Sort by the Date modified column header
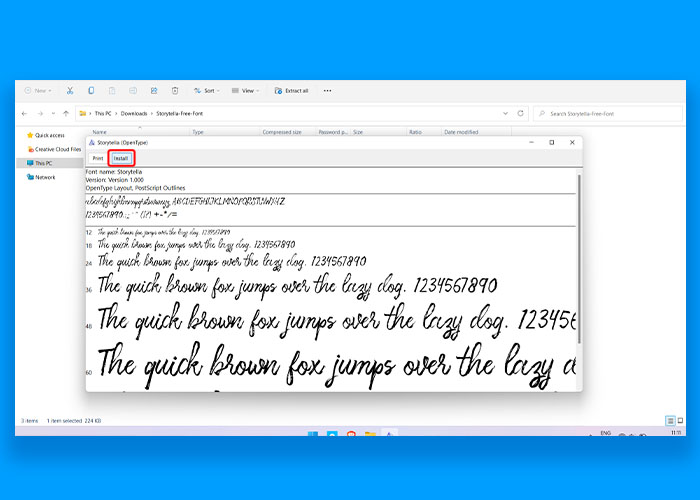700x500 pixels. click(461, 132)
